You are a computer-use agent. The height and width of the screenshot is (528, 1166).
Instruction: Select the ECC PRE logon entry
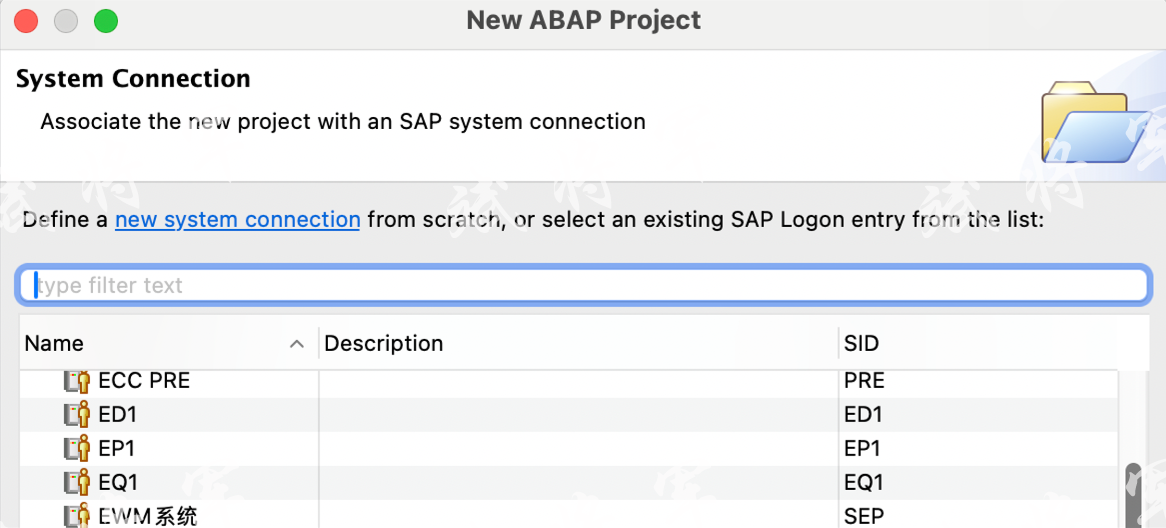[x=144, y=381]
